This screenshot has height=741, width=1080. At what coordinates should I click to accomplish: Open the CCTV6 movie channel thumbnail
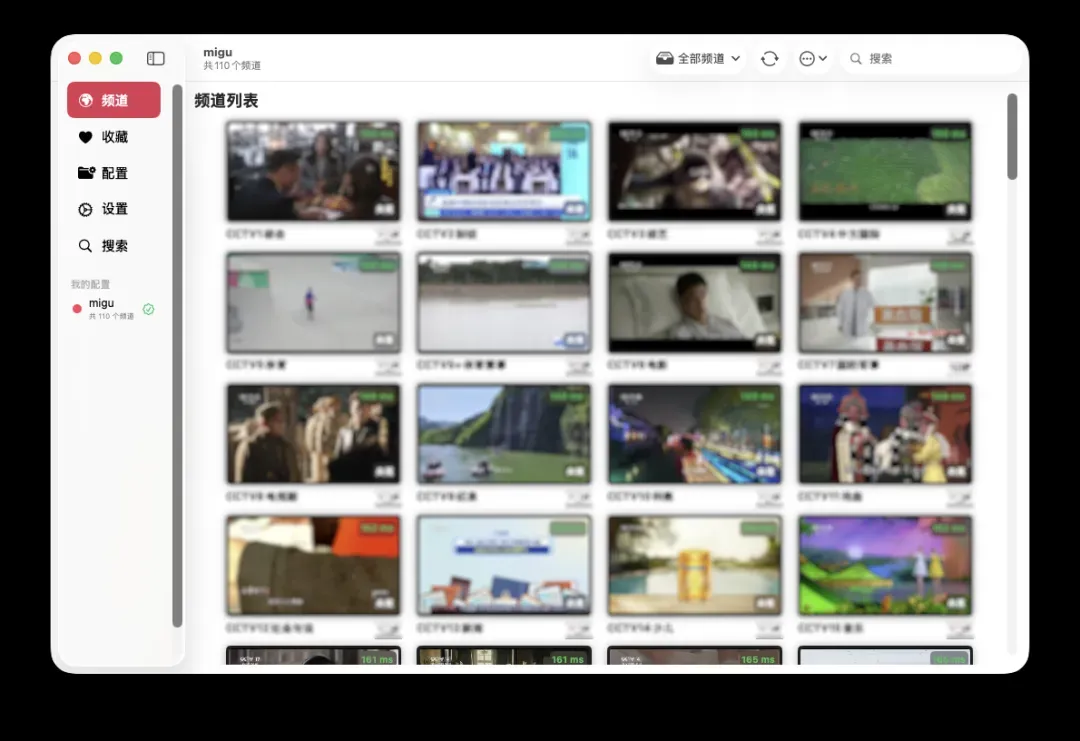point(694,302)
